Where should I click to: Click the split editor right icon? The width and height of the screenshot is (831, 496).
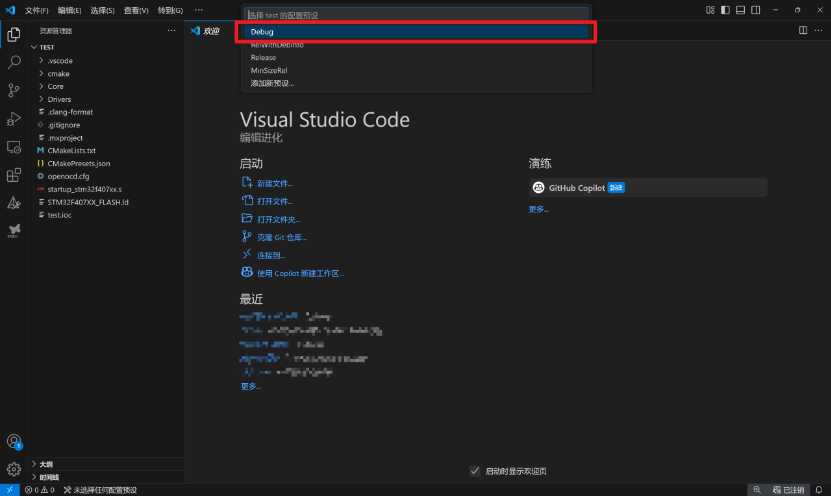[x=803, y=30]
